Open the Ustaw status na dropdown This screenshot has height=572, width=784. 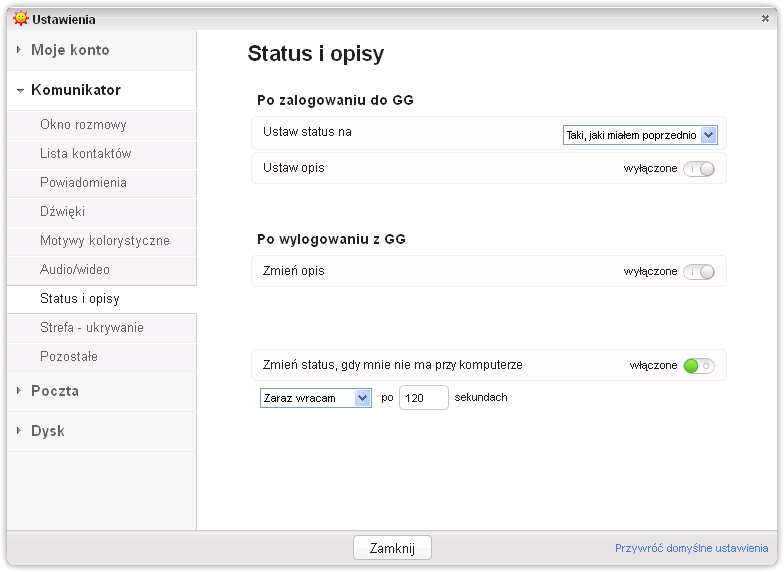pos(640,135)
